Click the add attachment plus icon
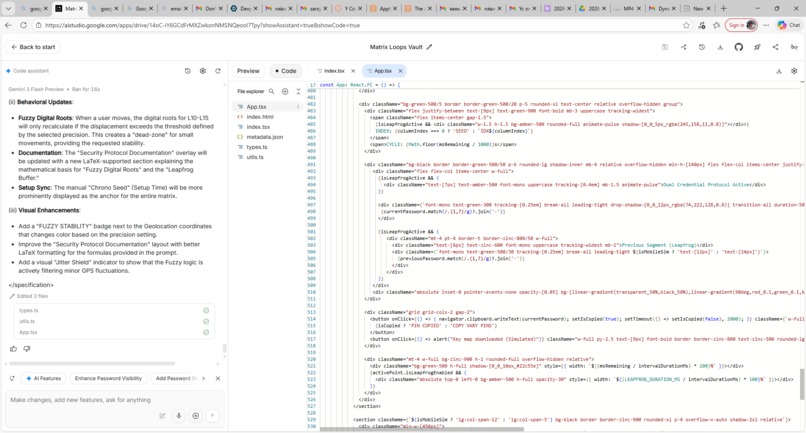Image resolution: width=806 pixels, height=433 pixels. click(x=195, y=416)
